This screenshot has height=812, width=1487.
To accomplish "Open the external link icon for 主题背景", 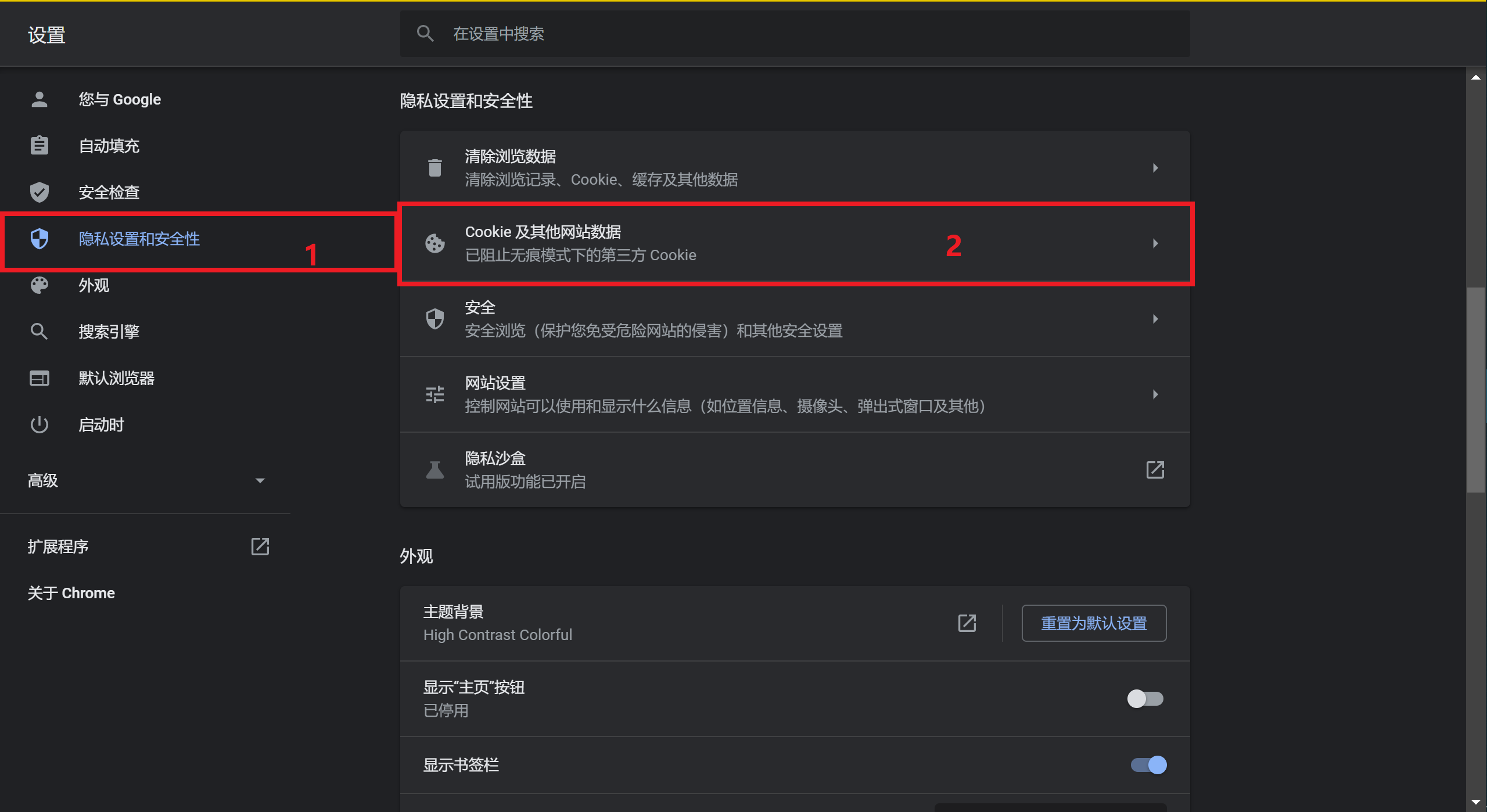I will pyautogui.click(x=967, y=623).
